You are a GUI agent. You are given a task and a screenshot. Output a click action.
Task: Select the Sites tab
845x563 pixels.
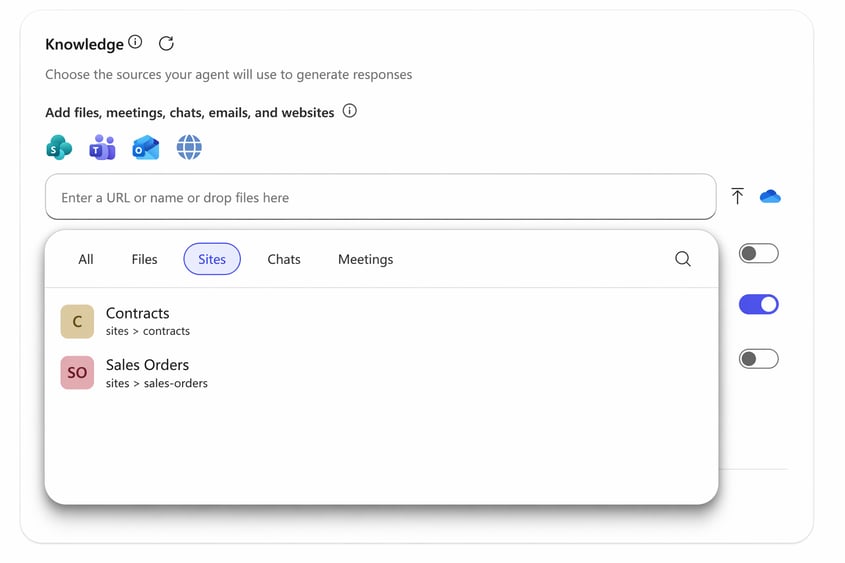click(212, 259)
